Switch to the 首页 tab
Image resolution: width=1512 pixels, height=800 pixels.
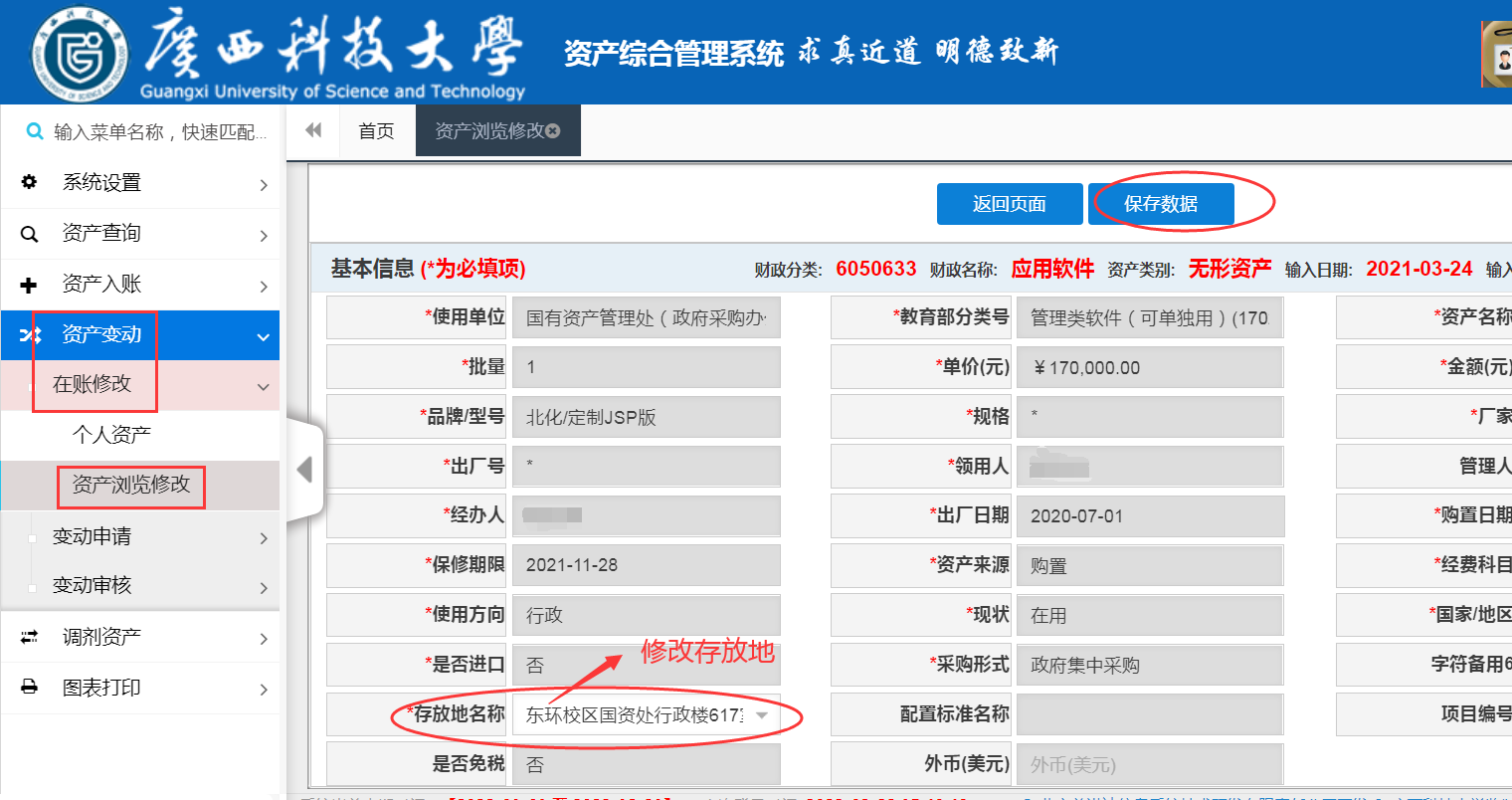[x=376, y=131]
